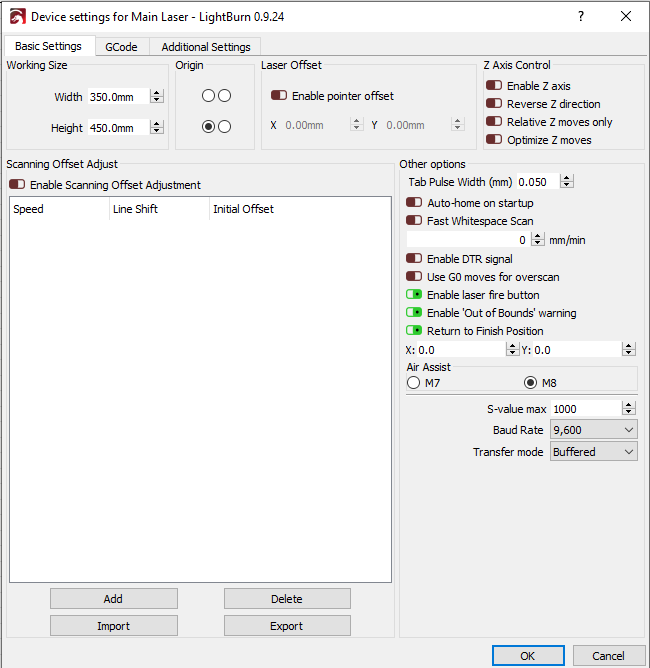Screen dimensions: 650x668
Task: Click the S-value max field
Action: (586, 409)
